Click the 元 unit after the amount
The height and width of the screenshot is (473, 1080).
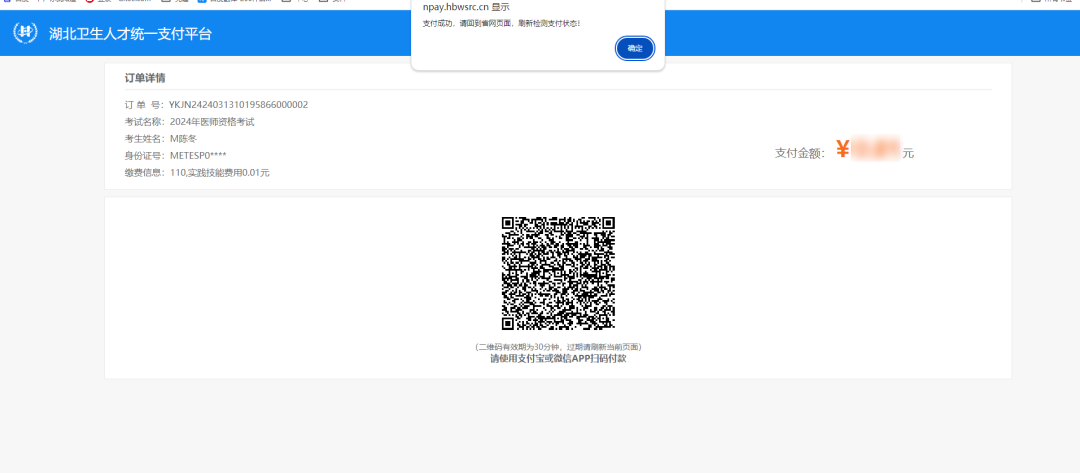908,153
